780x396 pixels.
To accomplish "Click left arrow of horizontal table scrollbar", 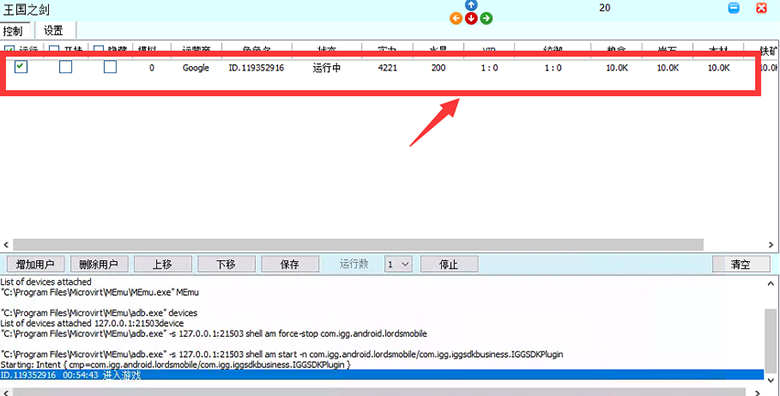I will click(x=6, y=245).
